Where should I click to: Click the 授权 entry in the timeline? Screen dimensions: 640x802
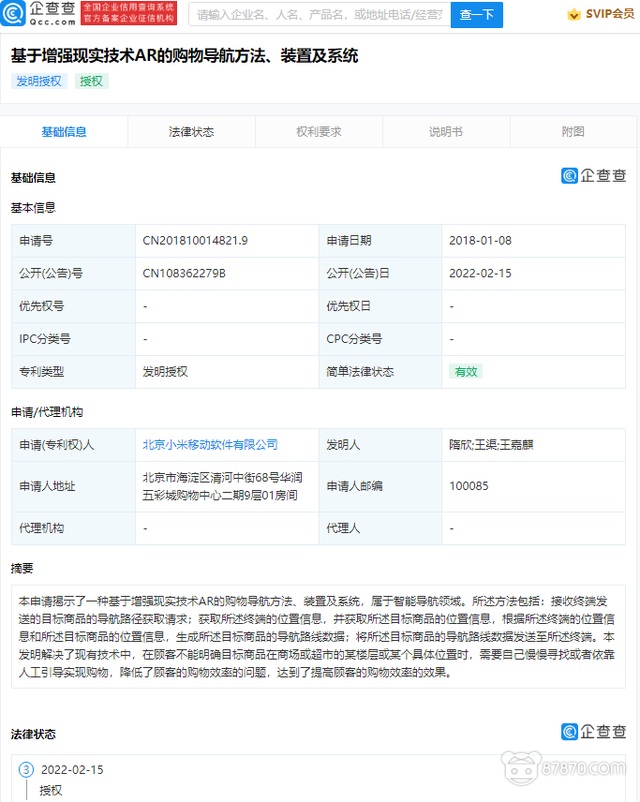(x=51, y=791)
